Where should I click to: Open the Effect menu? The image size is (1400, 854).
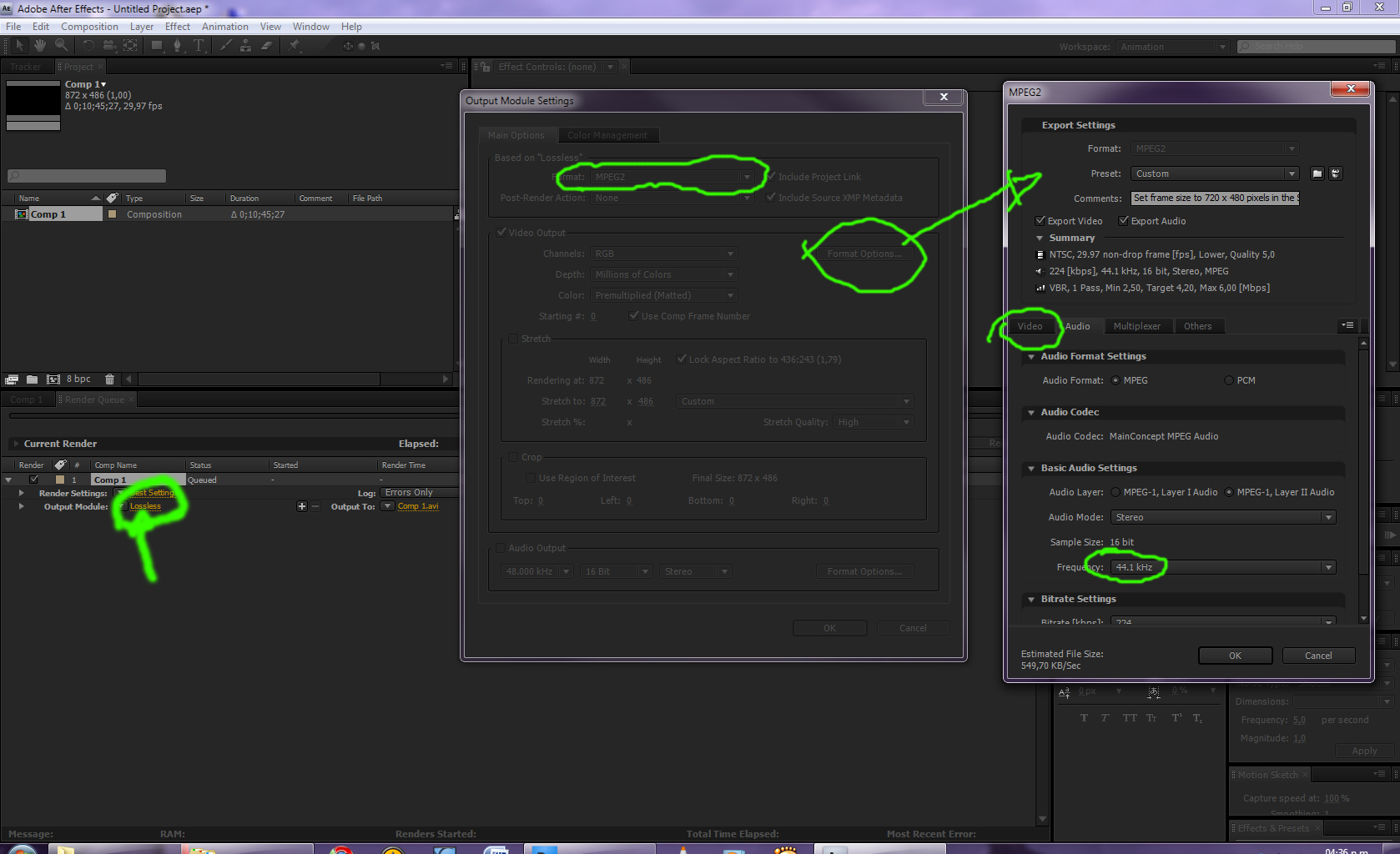pyautogui.click(x=178, y=27)
